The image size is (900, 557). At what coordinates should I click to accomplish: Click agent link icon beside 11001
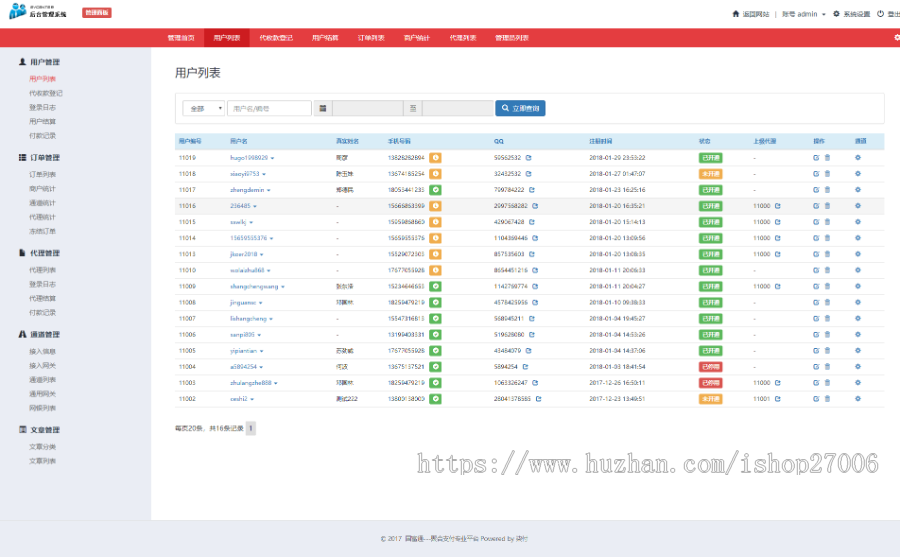[778, 399]
